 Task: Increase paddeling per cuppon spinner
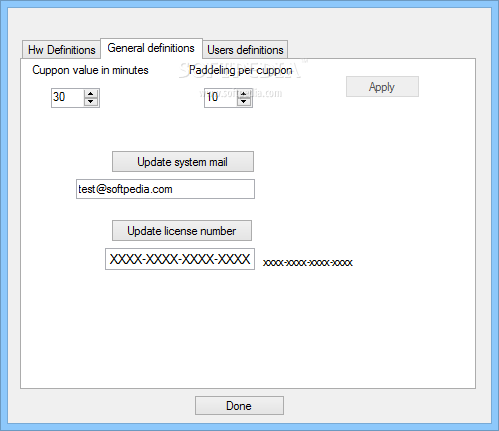tap(244, 93)
